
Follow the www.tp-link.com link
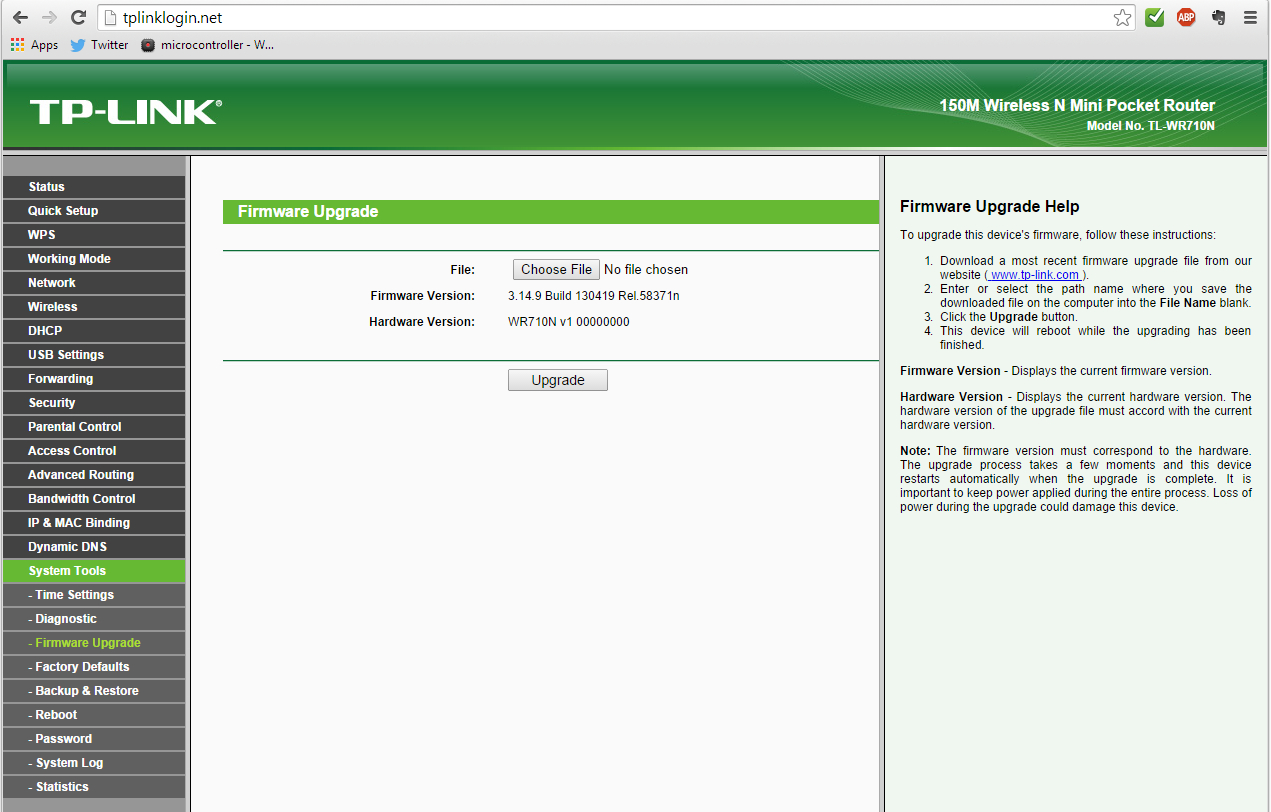point(1035,275)
